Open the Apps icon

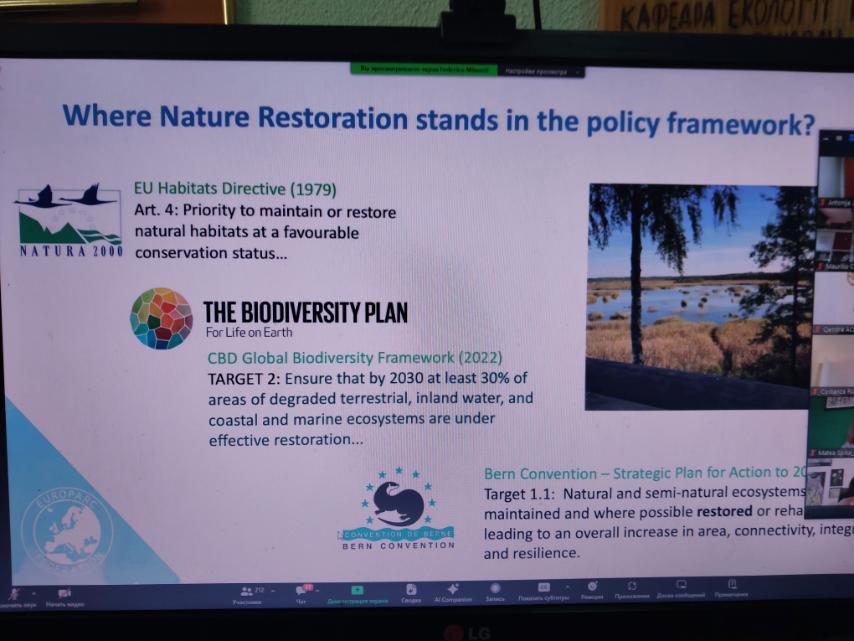coord(632,586)
